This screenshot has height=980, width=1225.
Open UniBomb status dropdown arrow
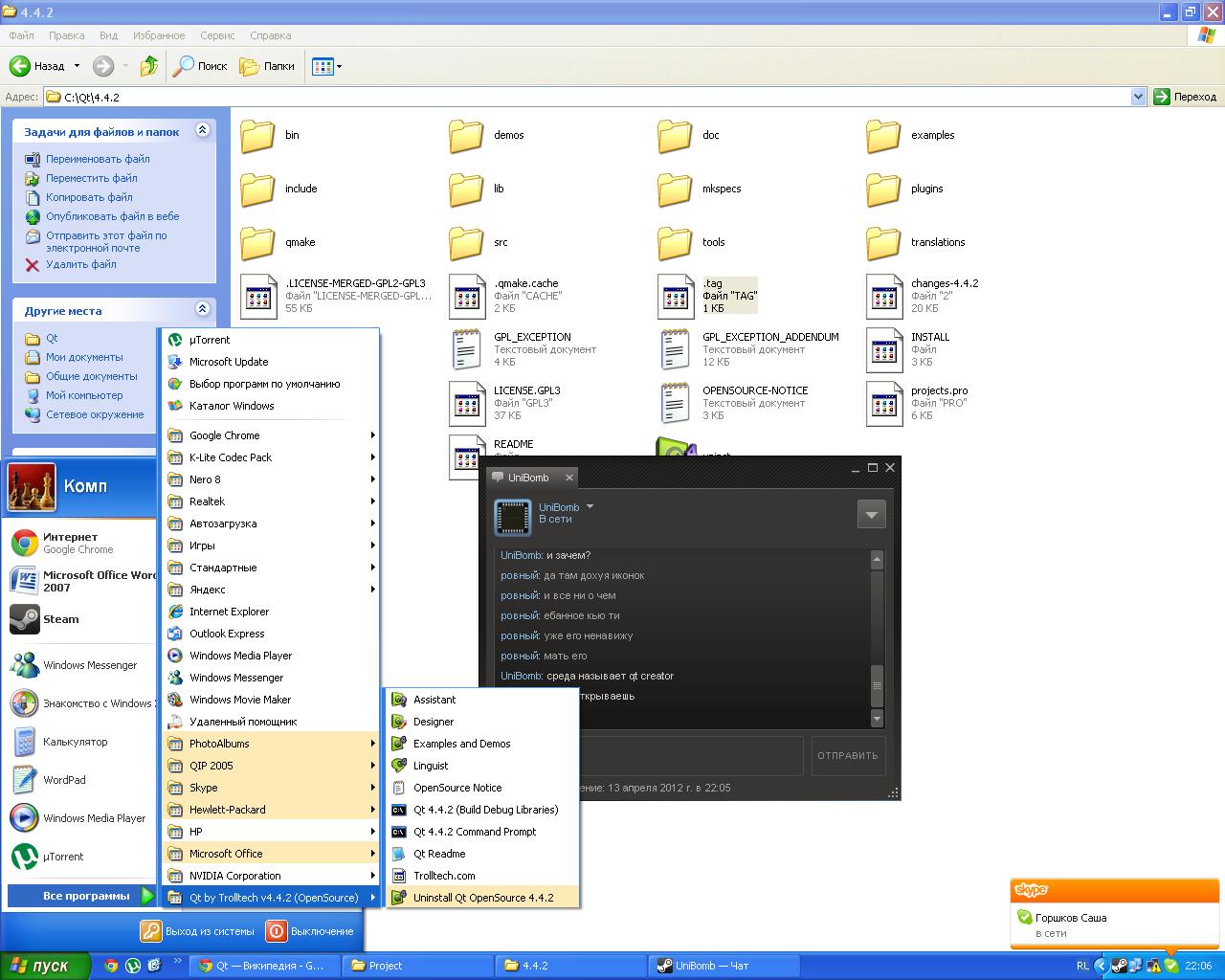pyautogui.click(x=590, y=506)
